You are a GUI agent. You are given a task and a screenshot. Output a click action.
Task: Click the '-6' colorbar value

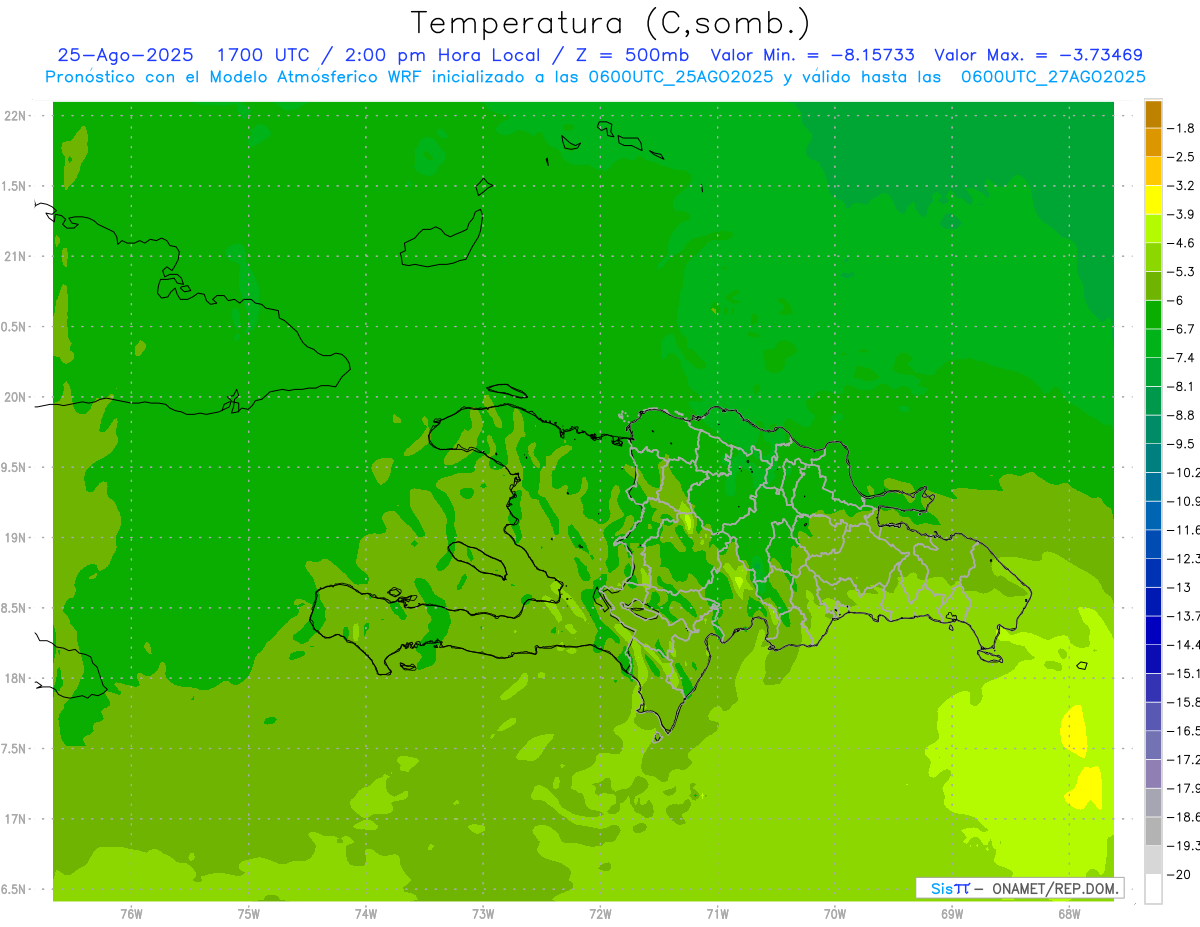(x=1176, y=300)
